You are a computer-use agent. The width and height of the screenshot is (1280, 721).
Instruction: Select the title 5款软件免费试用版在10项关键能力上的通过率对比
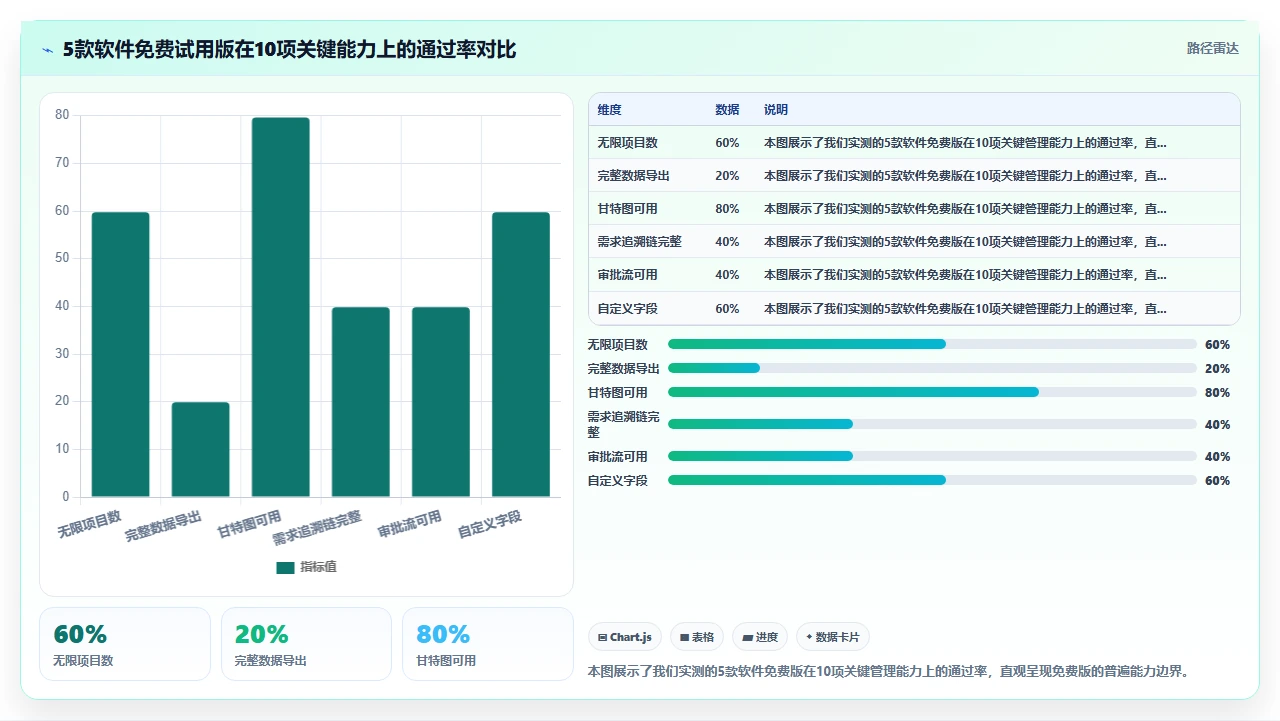click(289, 49)
